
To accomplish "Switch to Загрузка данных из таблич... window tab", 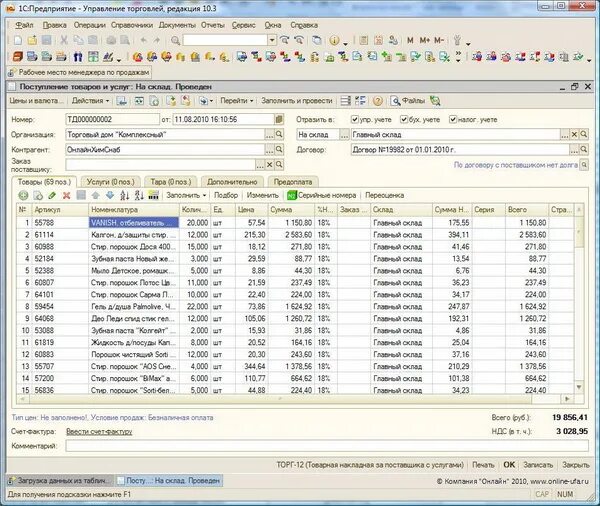I will coord(60,480).
